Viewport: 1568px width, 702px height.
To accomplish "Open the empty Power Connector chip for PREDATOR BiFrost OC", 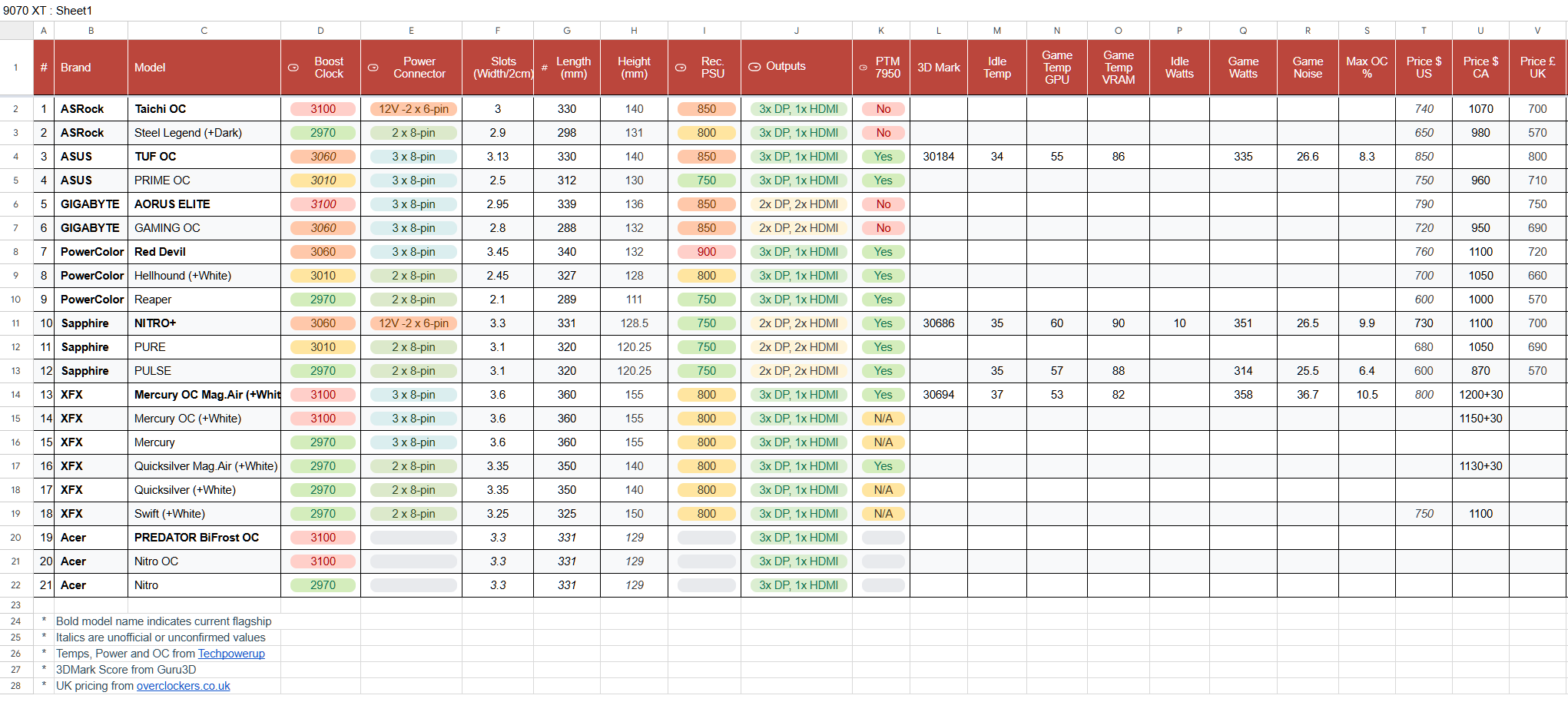I will (x=413, y=538).
